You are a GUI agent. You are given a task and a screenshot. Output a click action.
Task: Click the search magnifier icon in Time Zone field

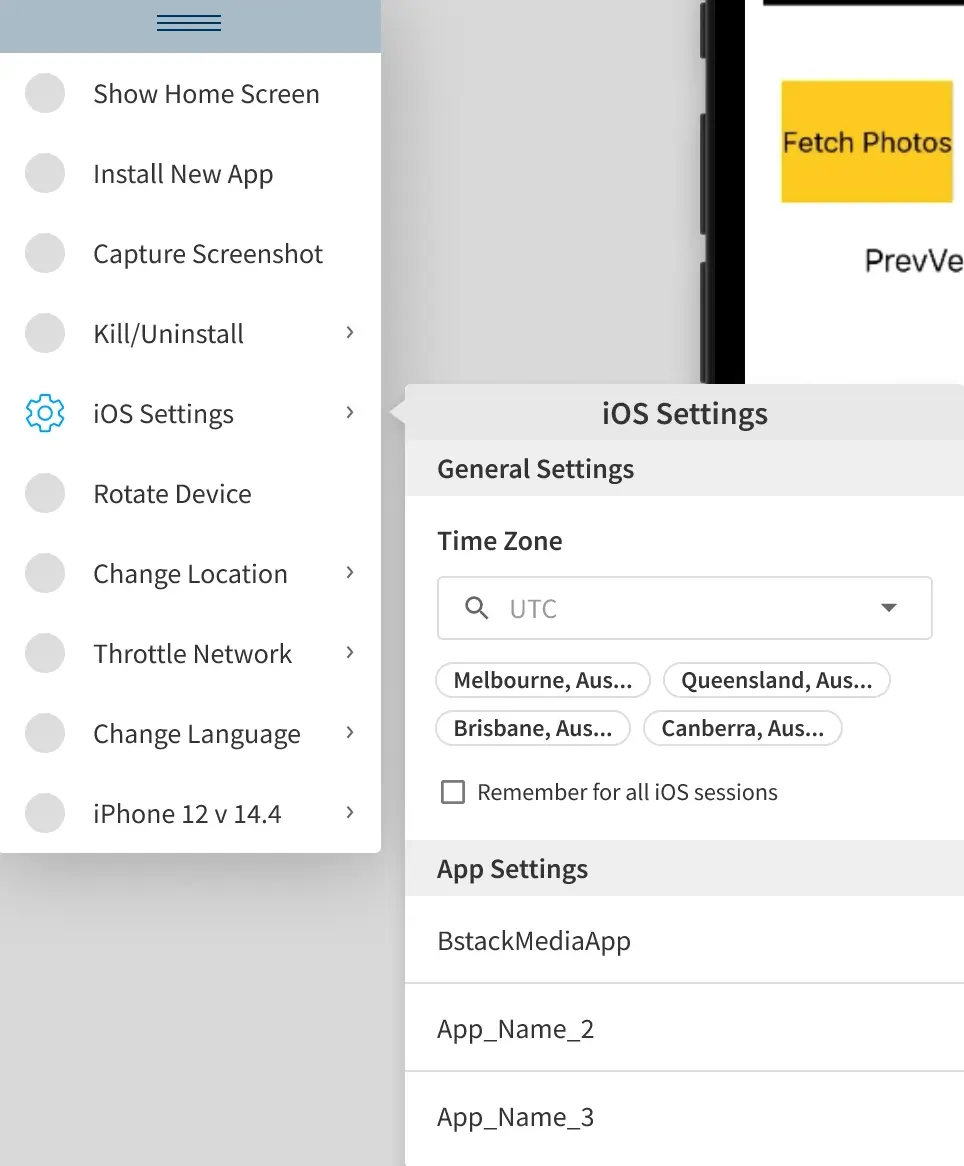[x=477, y=608]
